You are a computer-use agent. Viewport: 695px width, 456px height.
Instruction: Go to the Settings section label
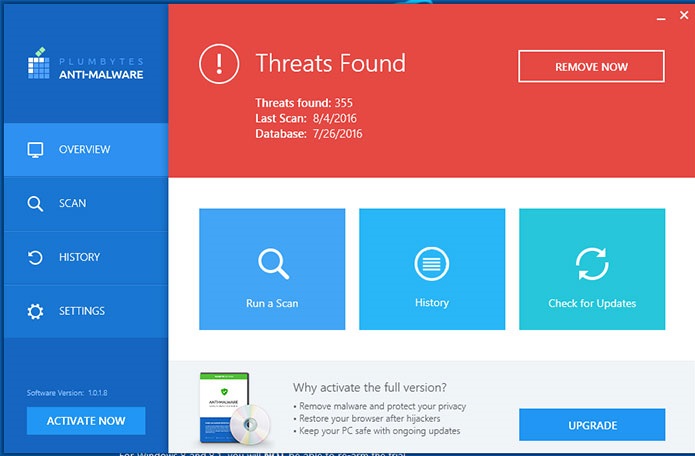coord(82,311)
